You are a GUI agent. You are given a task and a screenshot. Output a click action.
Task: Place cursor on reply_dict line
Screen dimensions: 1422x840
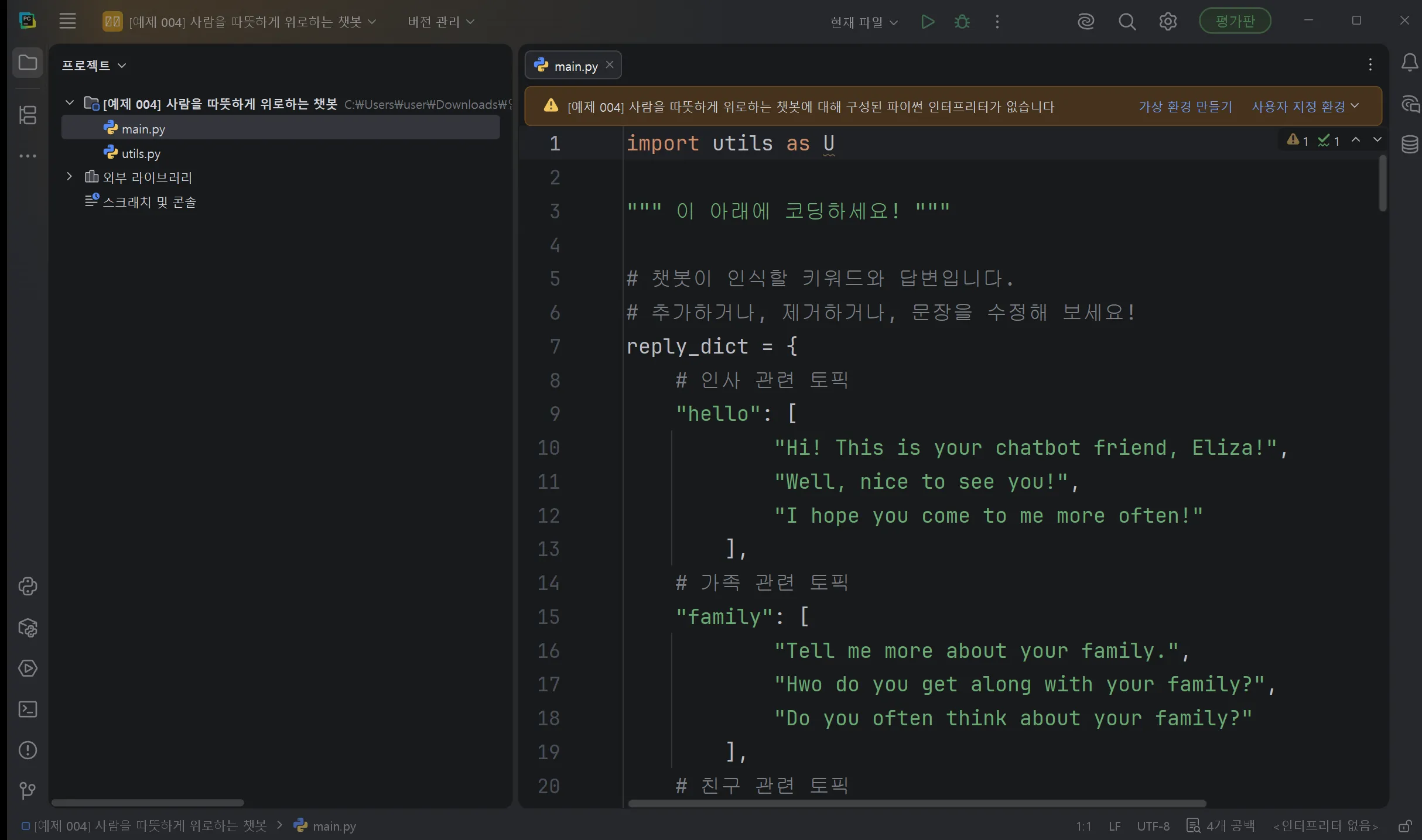(712, 347)
